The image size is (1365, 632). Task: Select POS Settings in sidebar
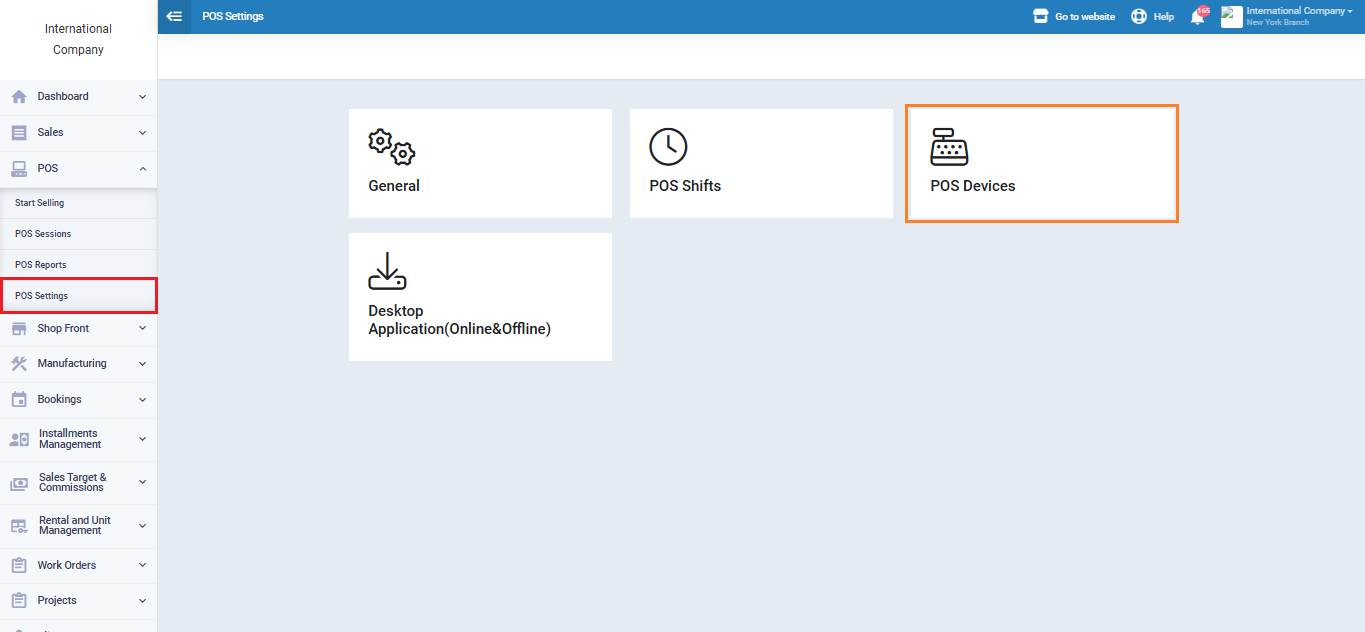click(42, 296)
